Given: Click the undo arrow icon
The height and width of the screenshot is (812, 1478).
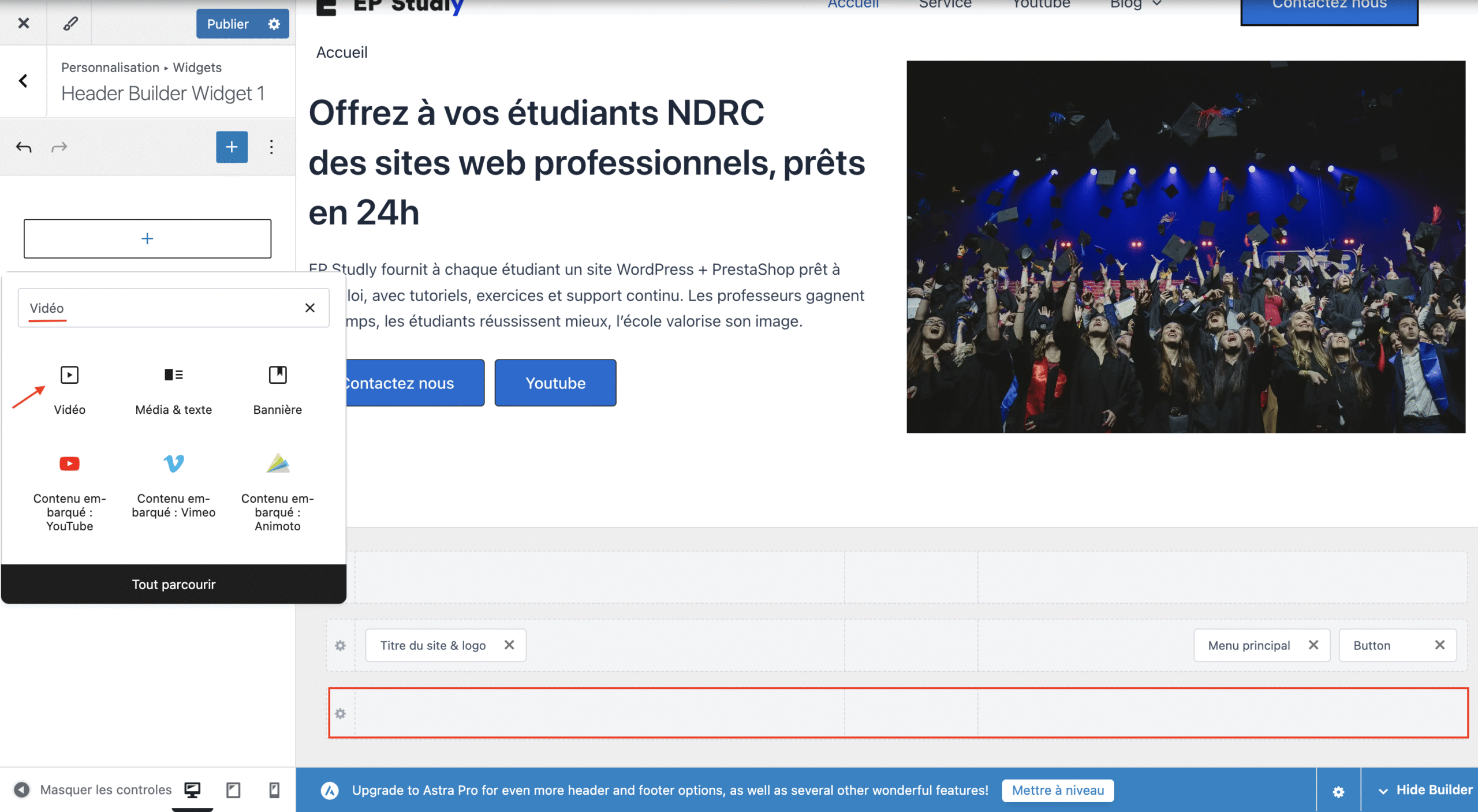Looking at the screenshot, I should point(24,147).
